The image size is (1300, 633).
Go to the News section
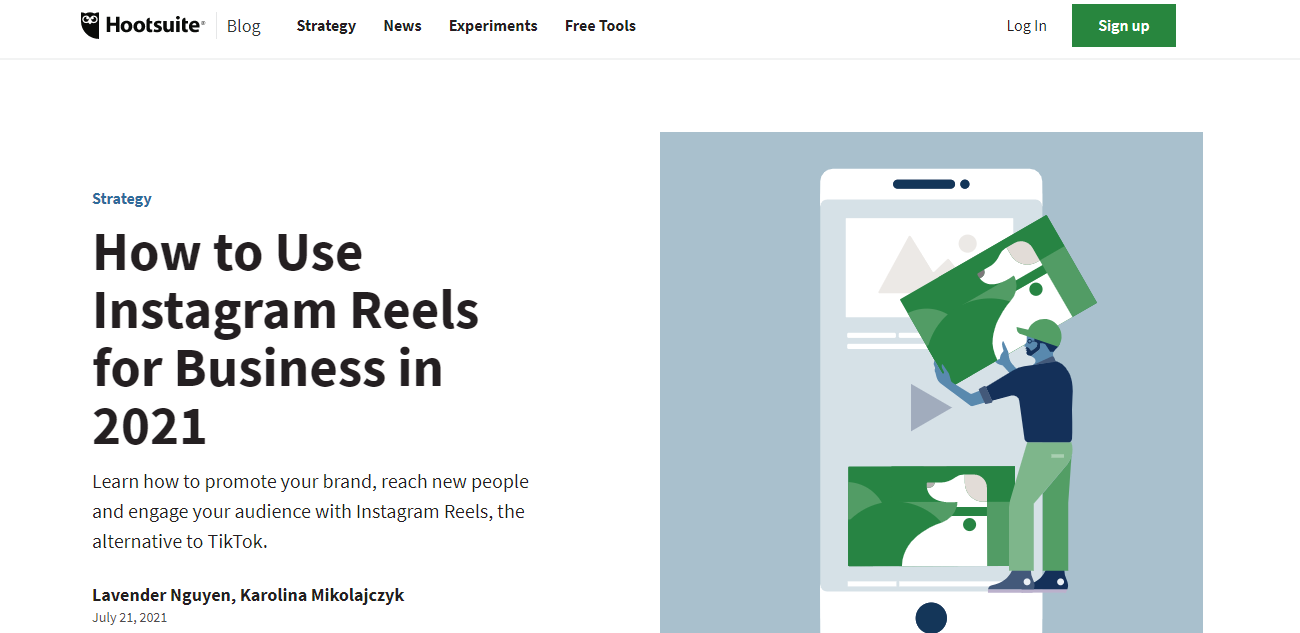(402, 26)
